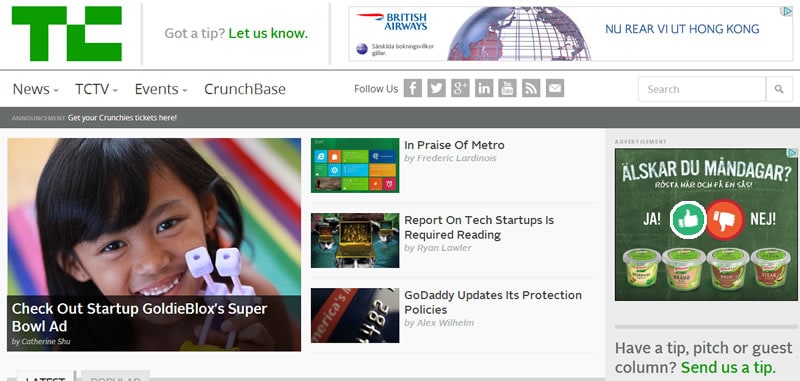Open CrunchBase from navigation bar

click(x=245, y=89)
